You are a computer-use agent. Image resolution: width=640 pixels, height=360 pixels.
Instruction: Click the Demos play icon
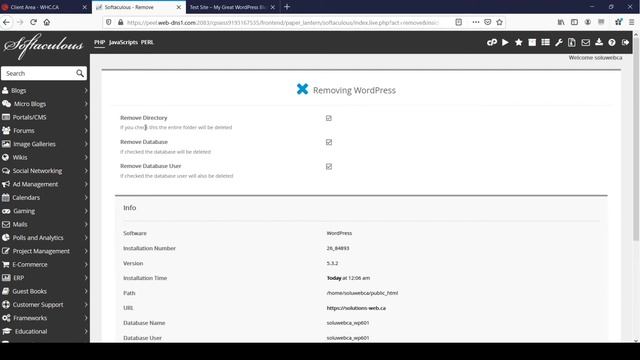pos(505,42)
